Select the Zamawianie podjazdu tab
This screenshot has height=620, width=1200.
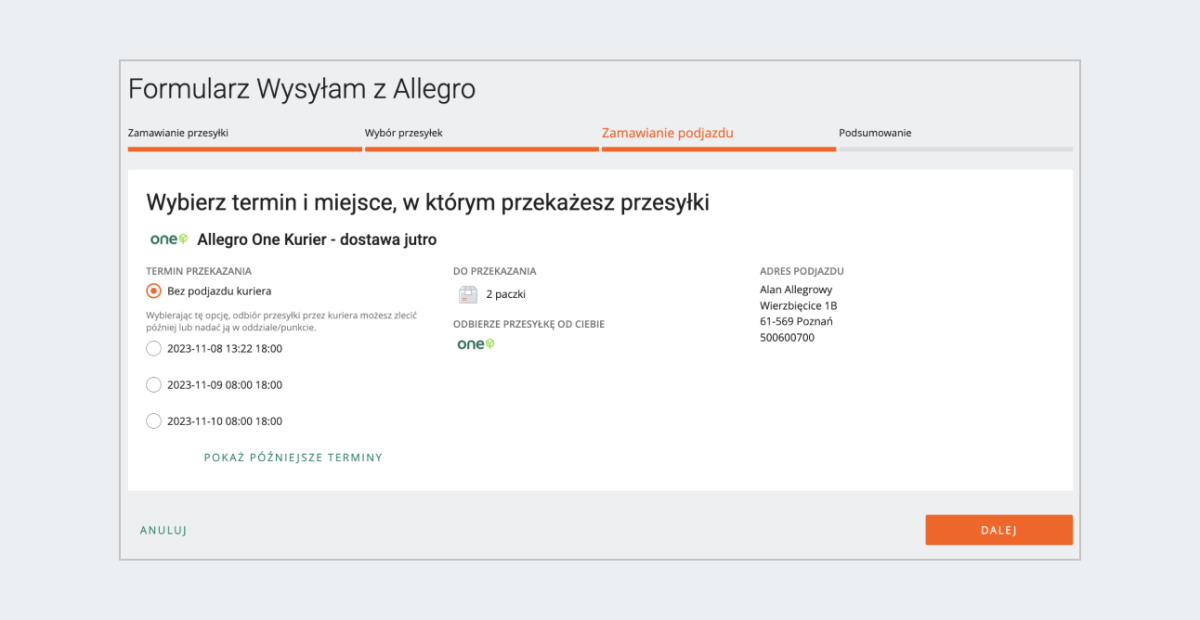667,132
